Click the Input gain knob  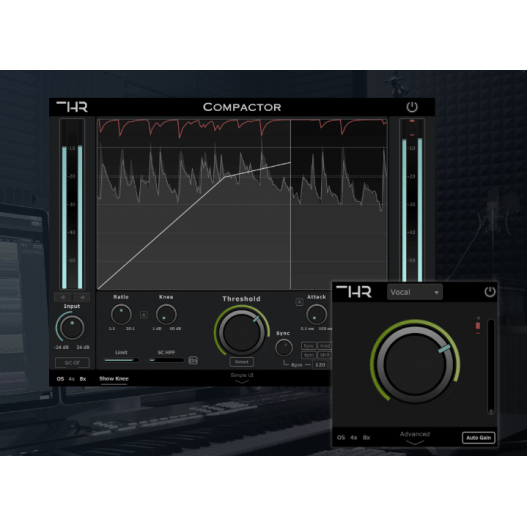click(x=71, y=327)
